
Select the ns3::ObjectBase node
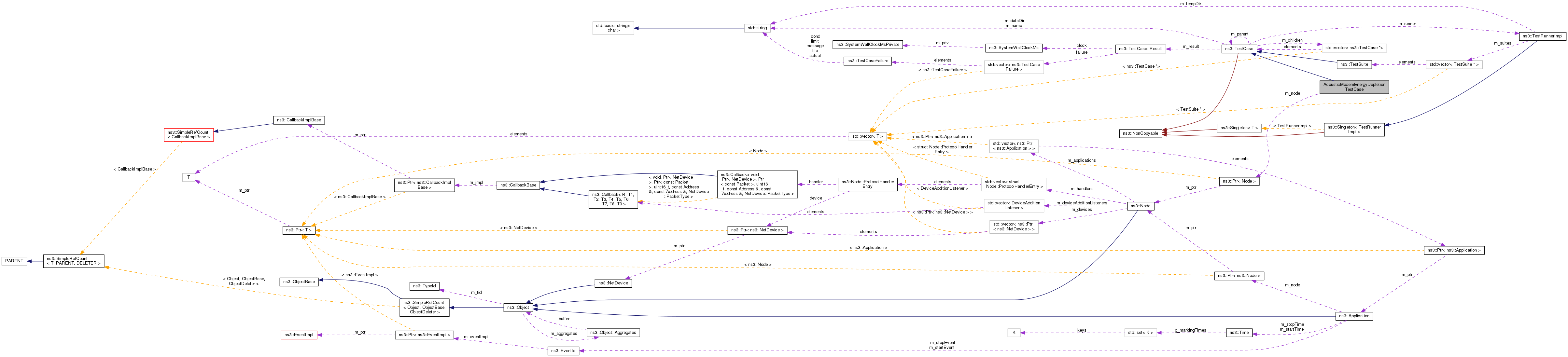(298, 281)
